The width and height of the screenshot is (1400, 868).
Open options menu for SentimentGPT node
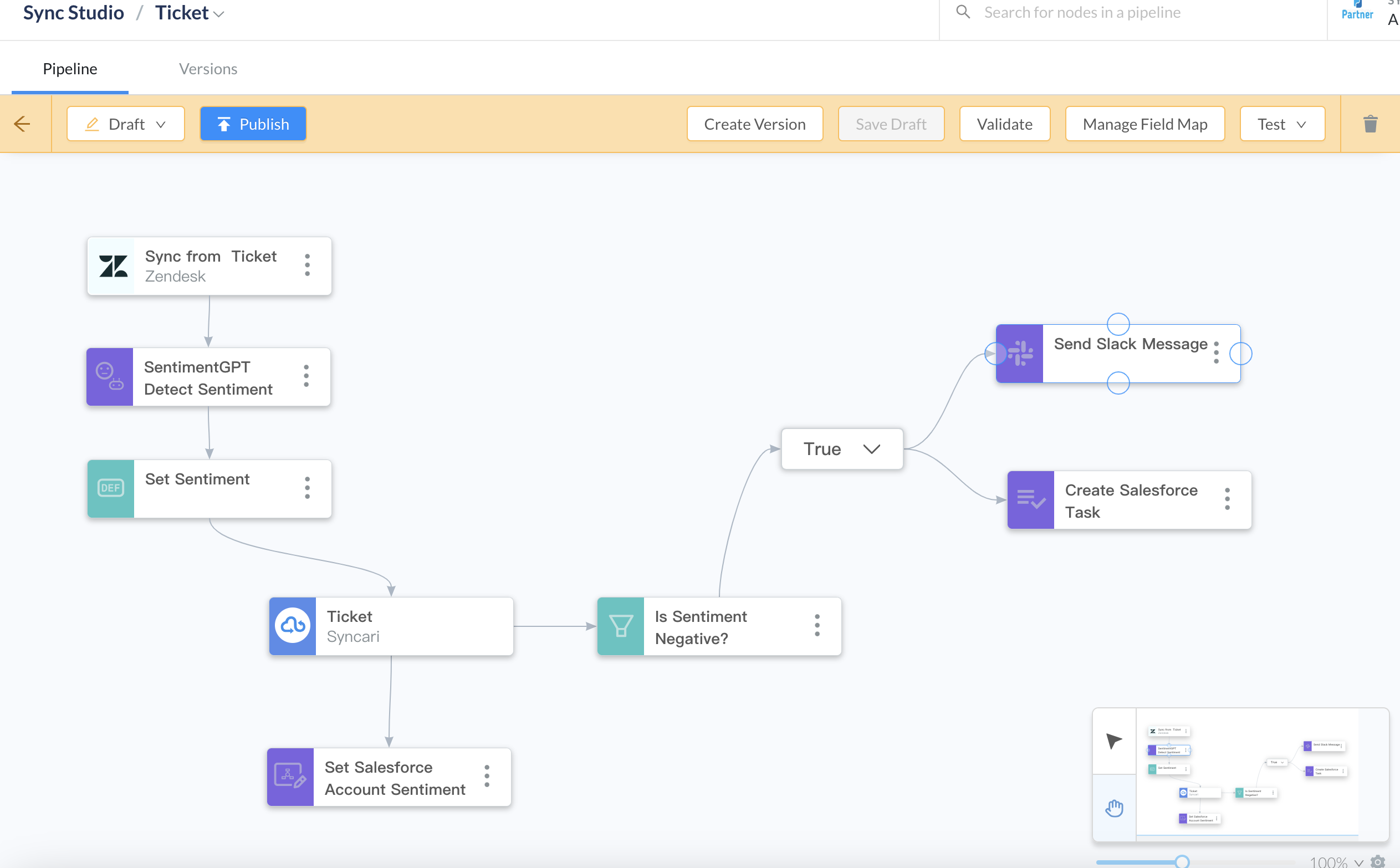[306, 376]
